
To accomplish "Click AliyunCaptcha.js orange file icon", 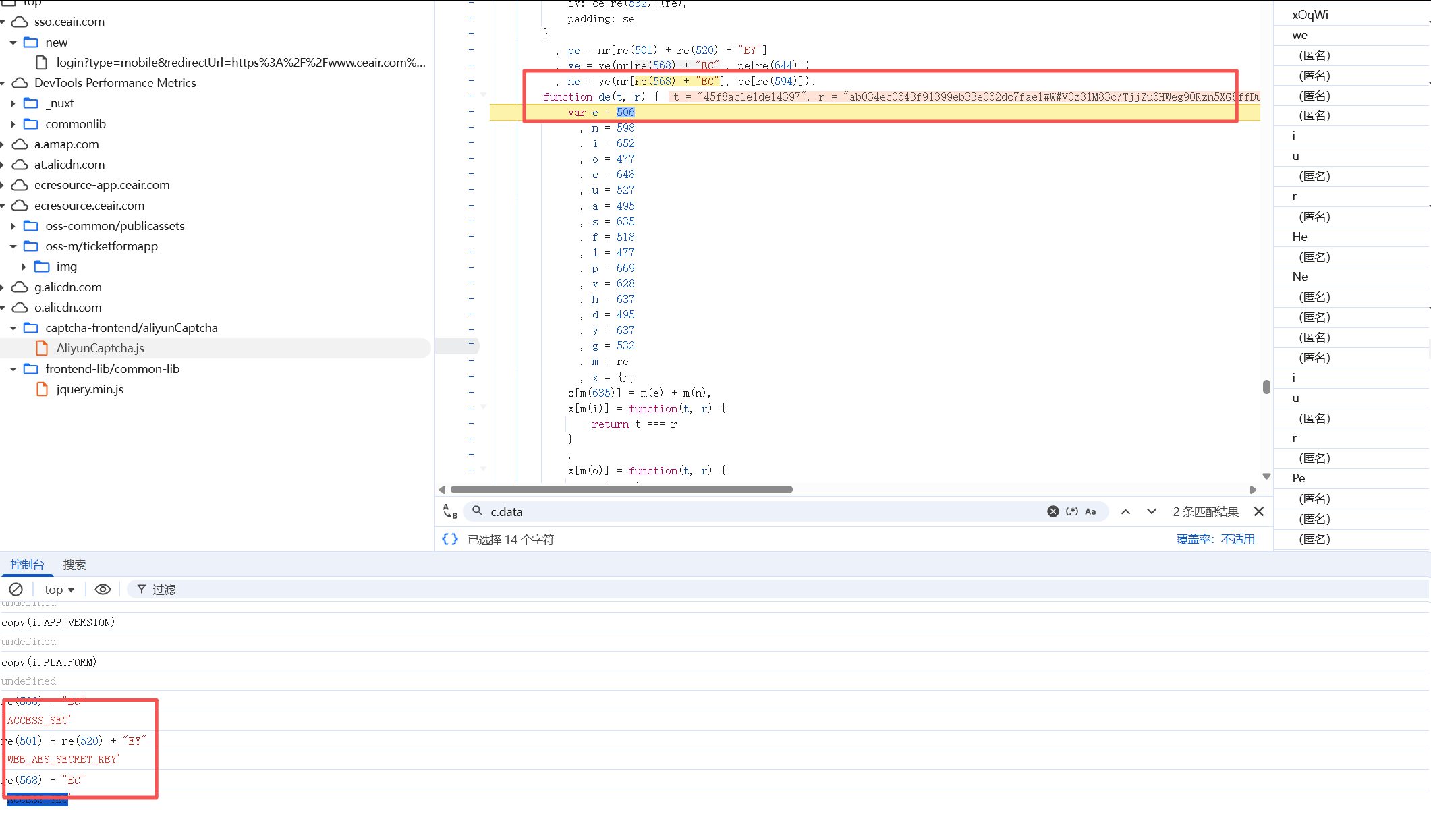I will tap(42, 347).
